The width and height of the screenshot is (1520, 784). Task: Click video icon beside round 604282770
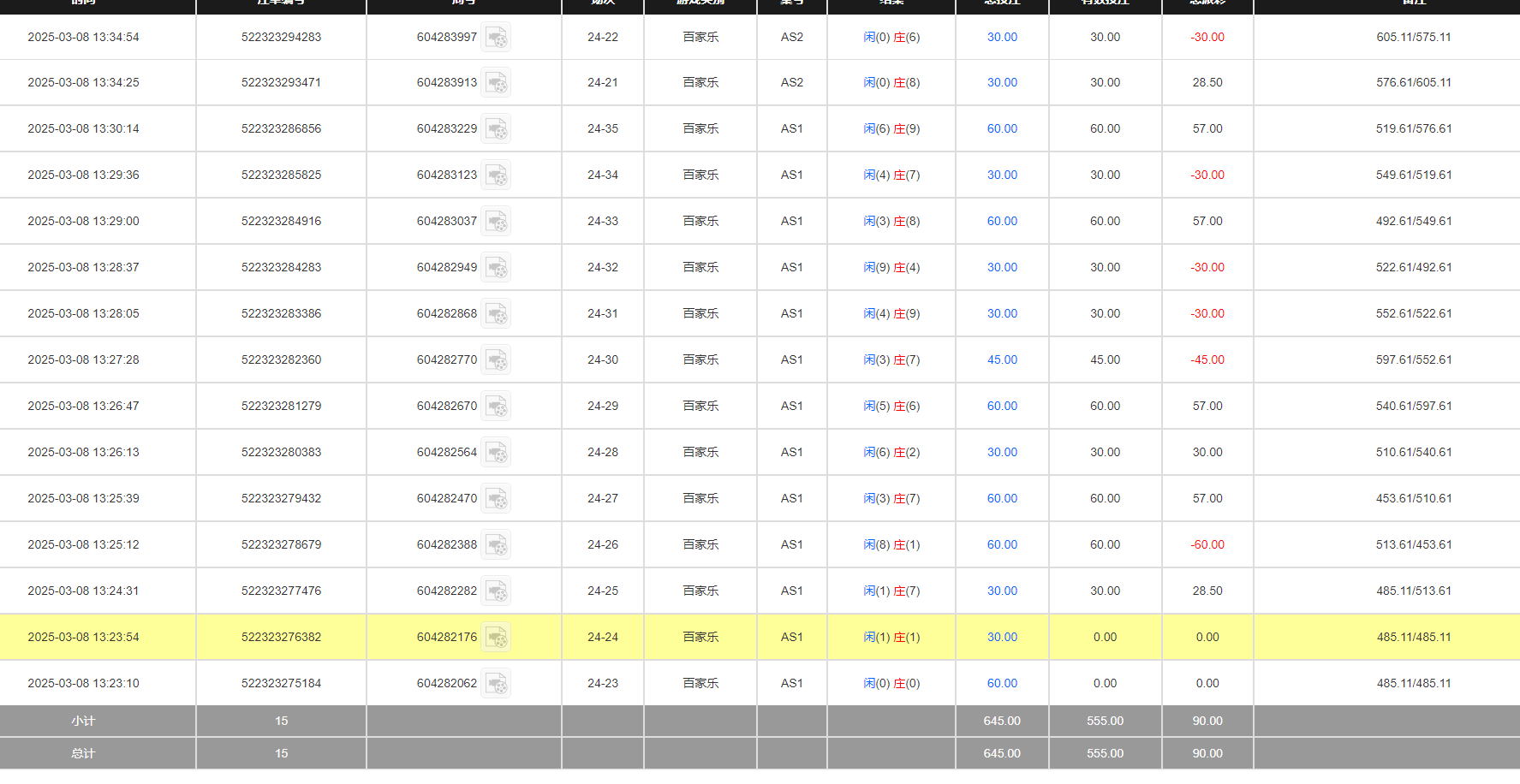496,360
